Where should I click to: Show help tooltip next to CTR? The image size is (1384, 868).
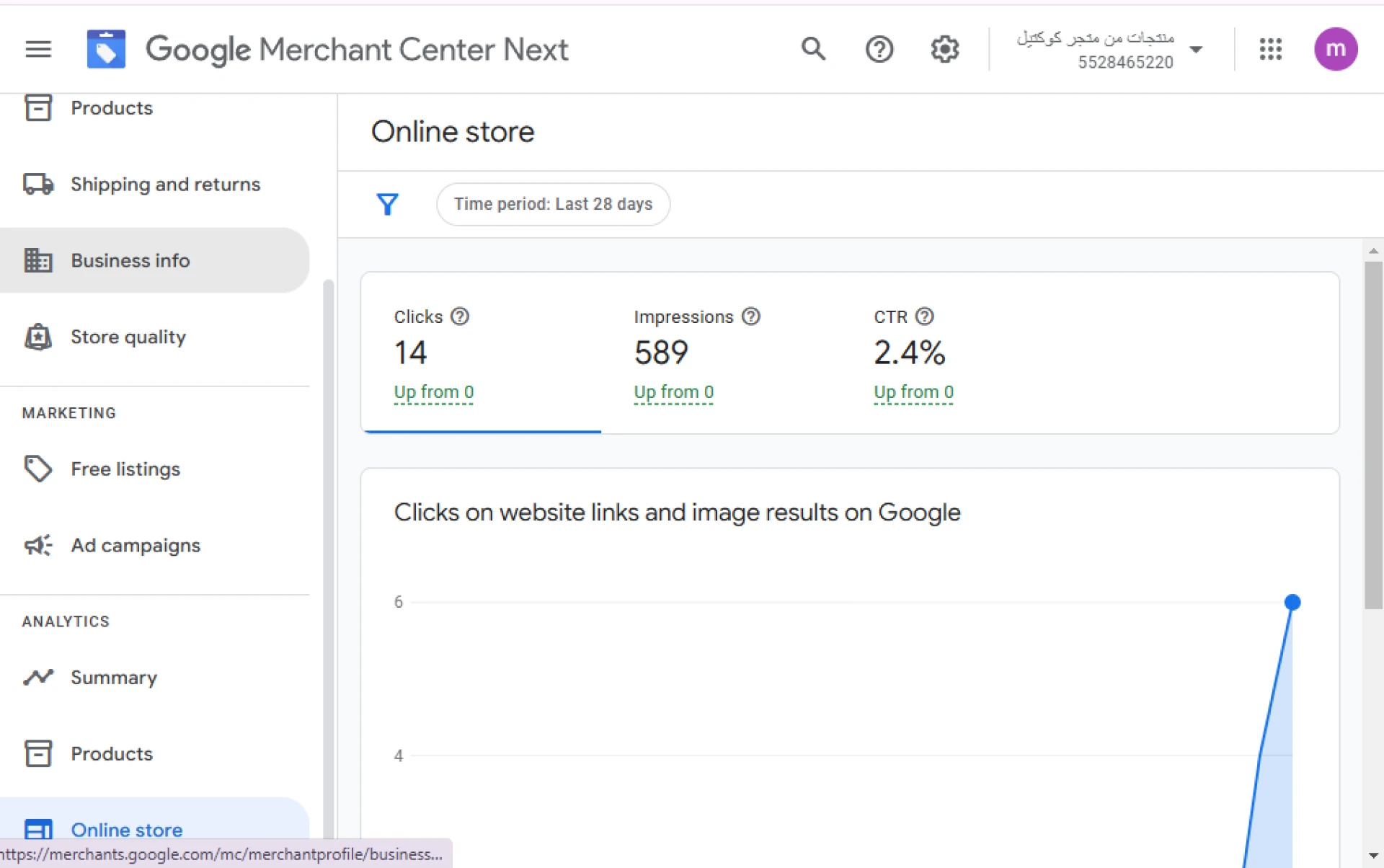(x=924, y=316)
